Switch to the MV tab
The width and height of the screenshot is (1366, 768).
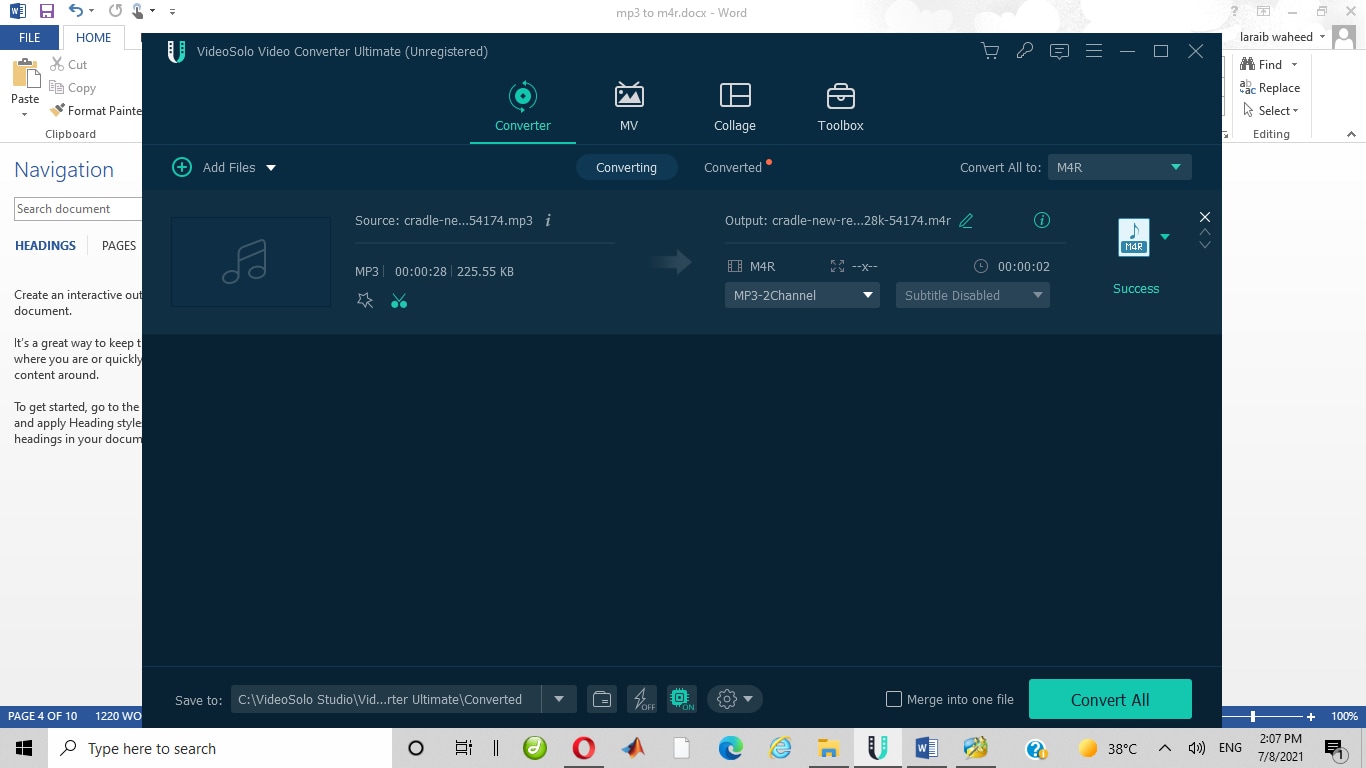tap(629, 107)
